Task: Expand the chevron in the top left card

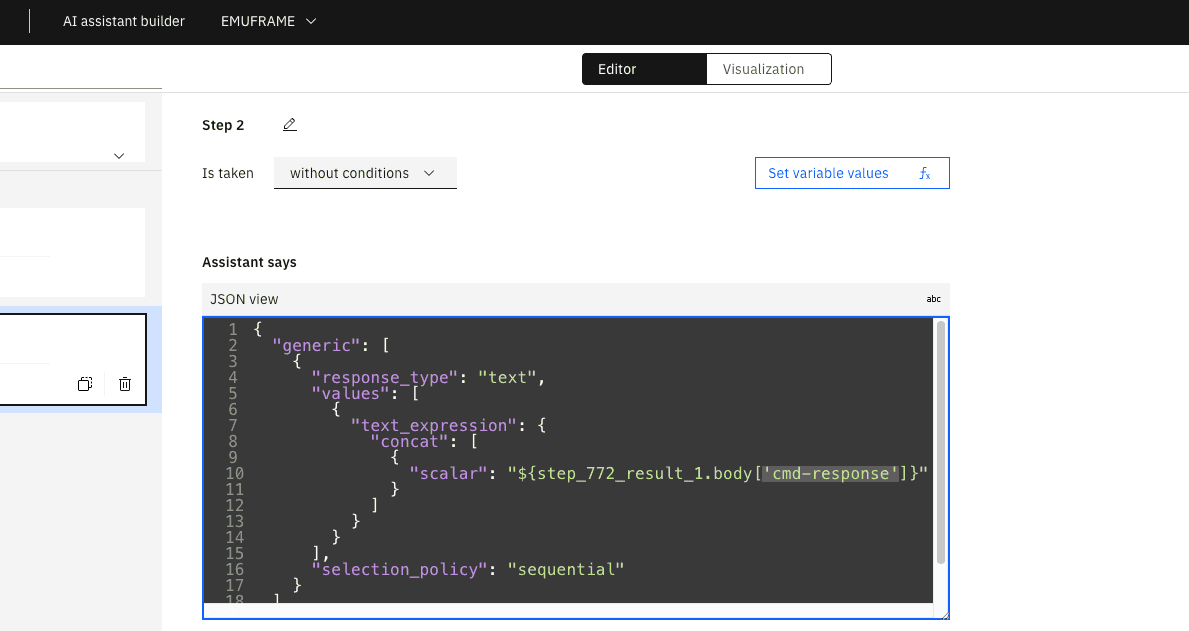Action: (119, 155)
